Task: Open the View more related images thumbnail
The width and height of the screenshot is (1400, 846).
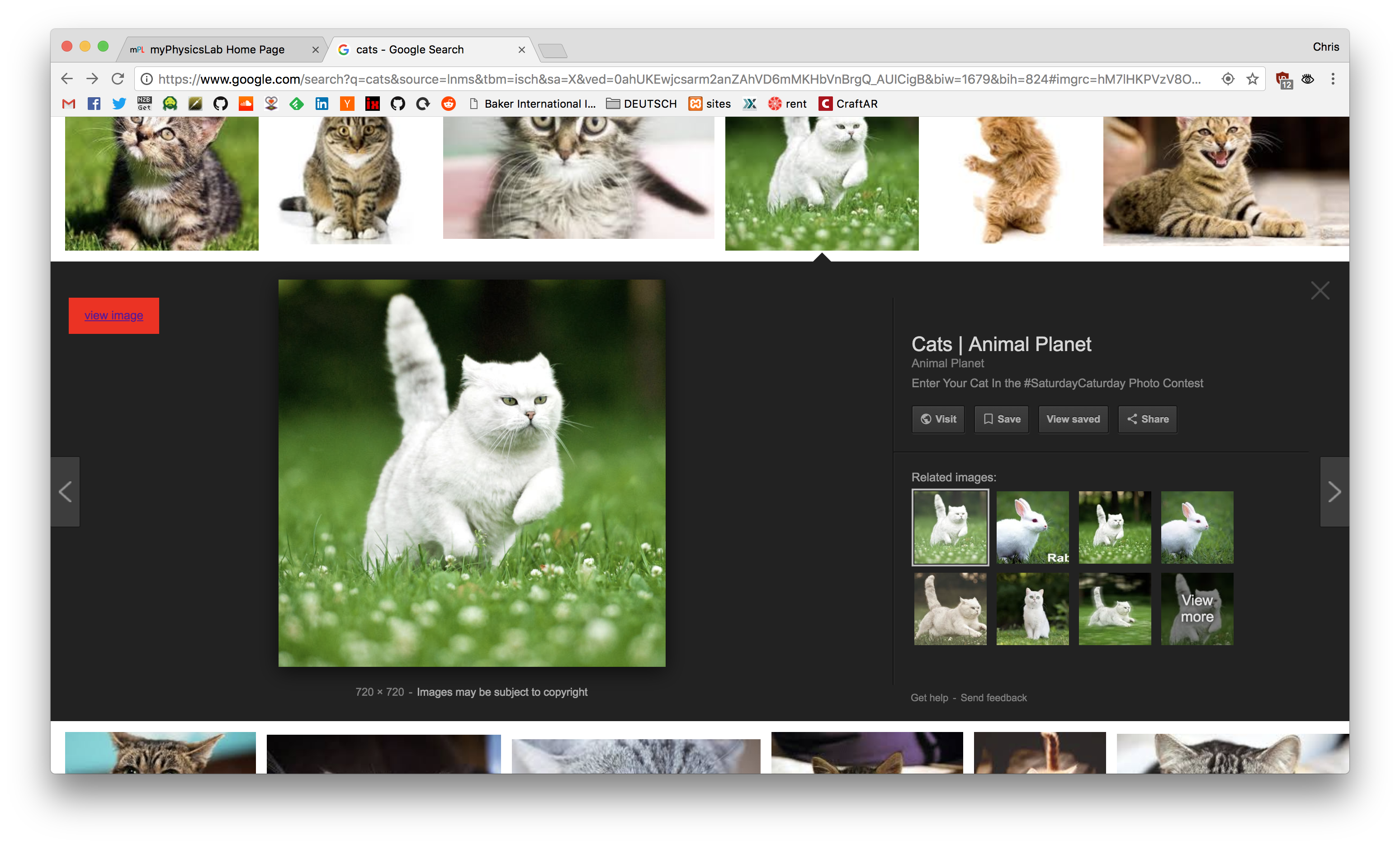Action: [x=1197, y=608]
